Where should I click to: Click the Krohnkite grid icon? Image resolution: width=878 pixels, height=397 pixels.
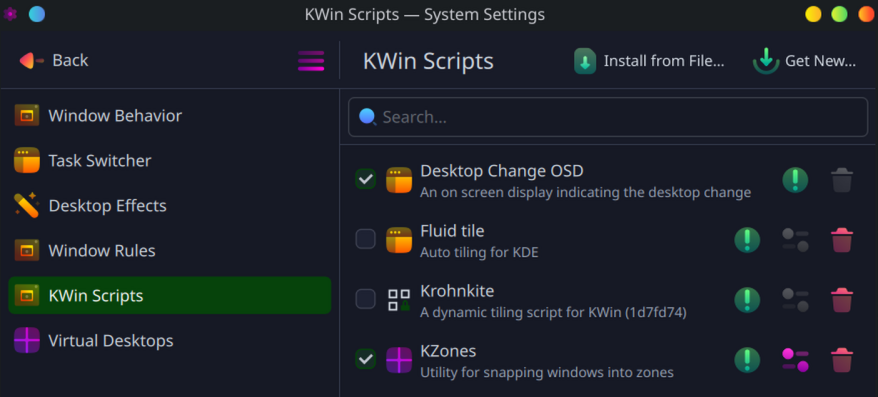coord(399,300)
